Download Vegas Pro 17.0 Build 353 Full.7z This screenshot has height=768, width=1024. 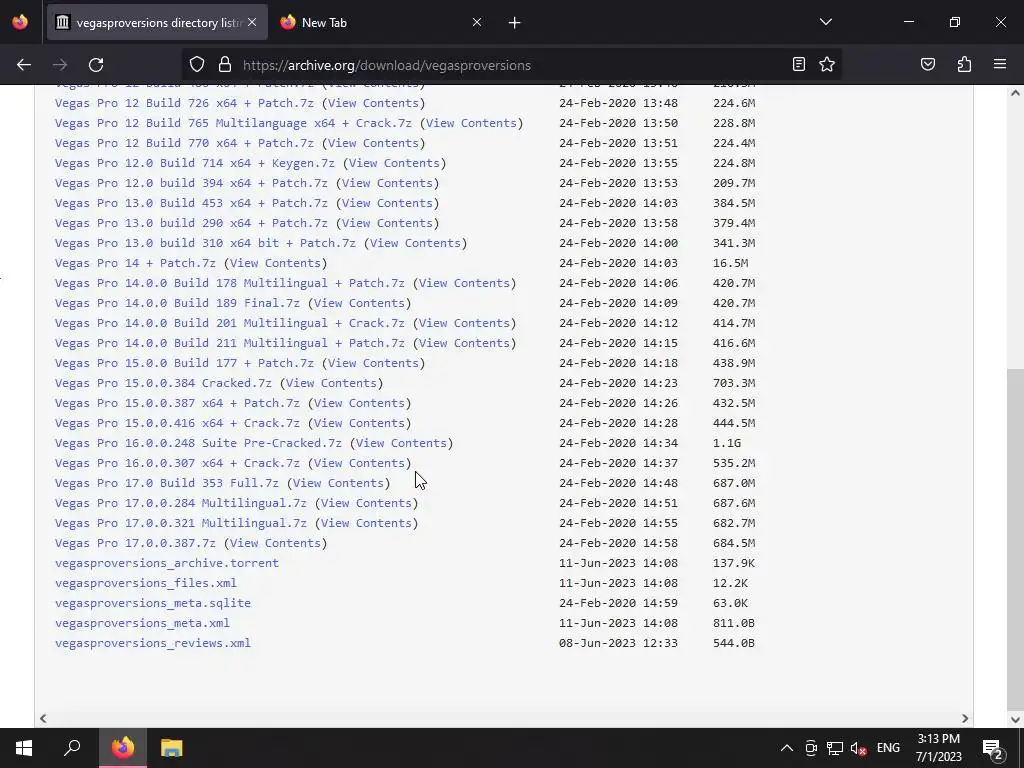pyautogui.click(x=167, y=483)
